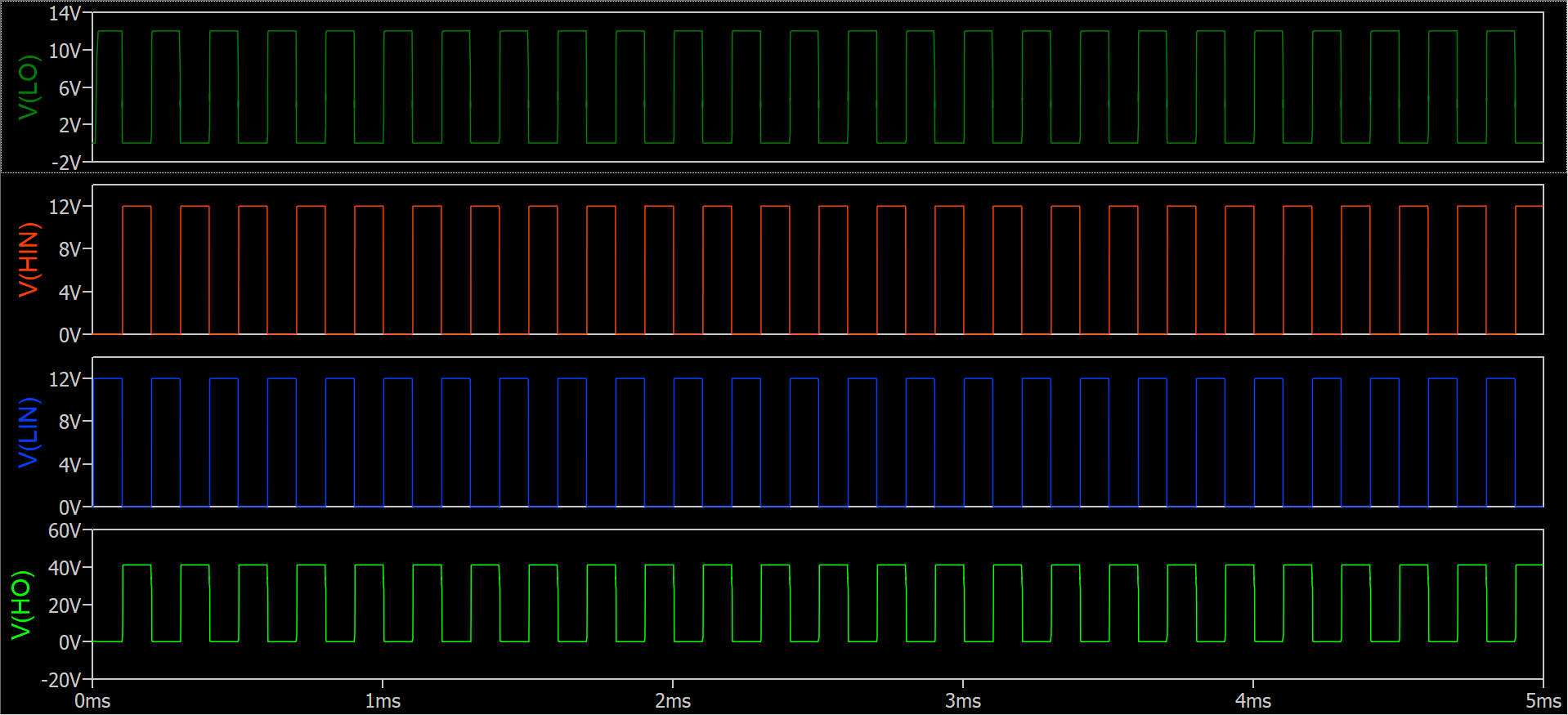Click the -2V label on V(LO) axis
The height and width of the screenshot is (715, 1568).
[x=66, y=163]
